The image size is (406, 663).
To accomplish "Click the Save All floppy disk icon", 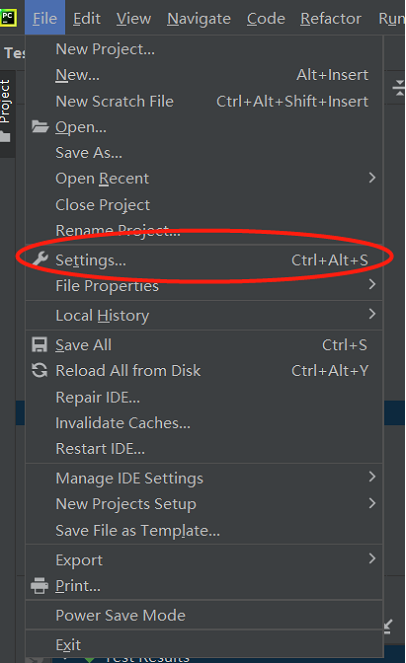I will [40, 345].
